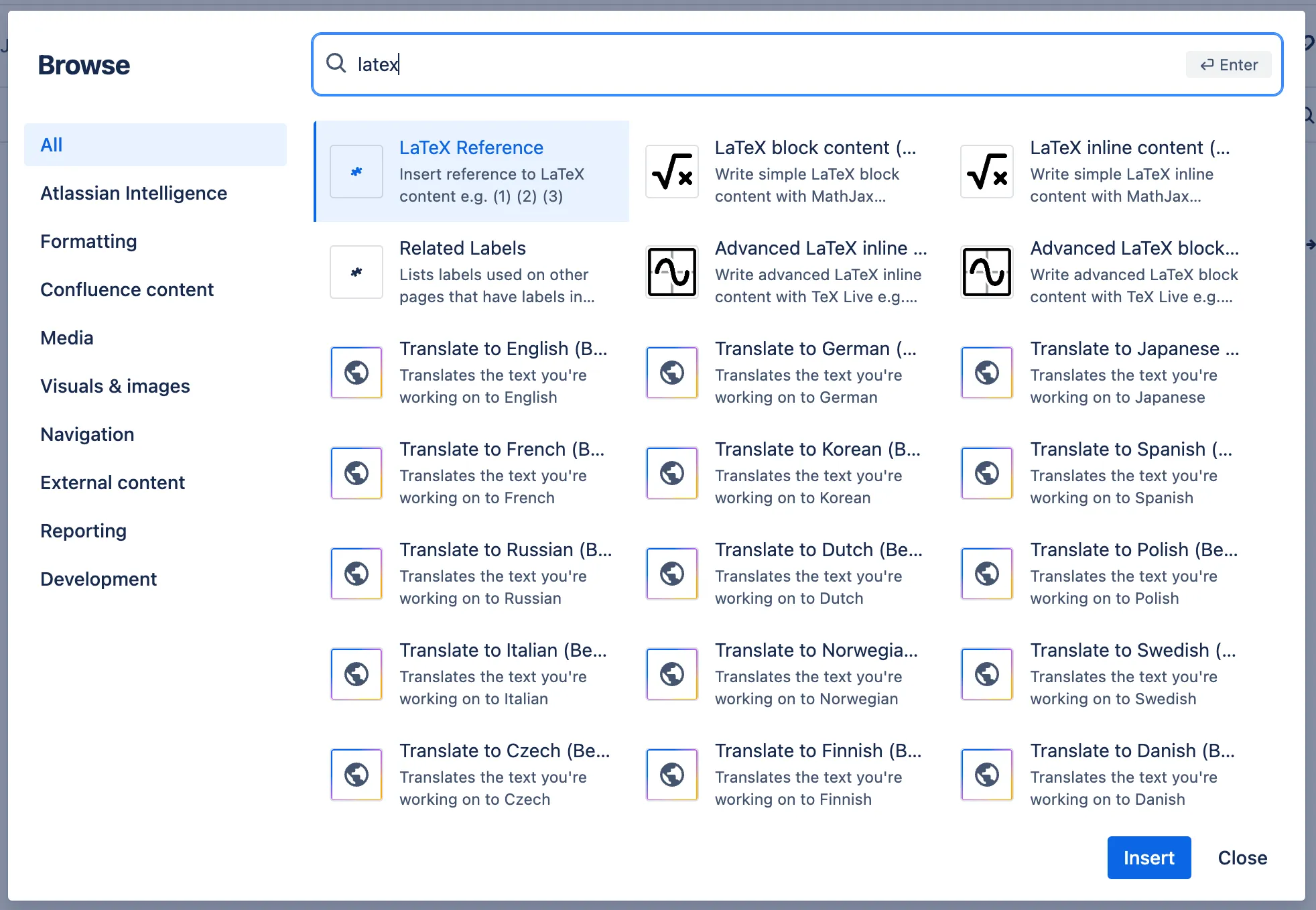Click the Translate to Russian globe icon
The width and height of the screenshot is (1316, 910).
coord(356,574)
